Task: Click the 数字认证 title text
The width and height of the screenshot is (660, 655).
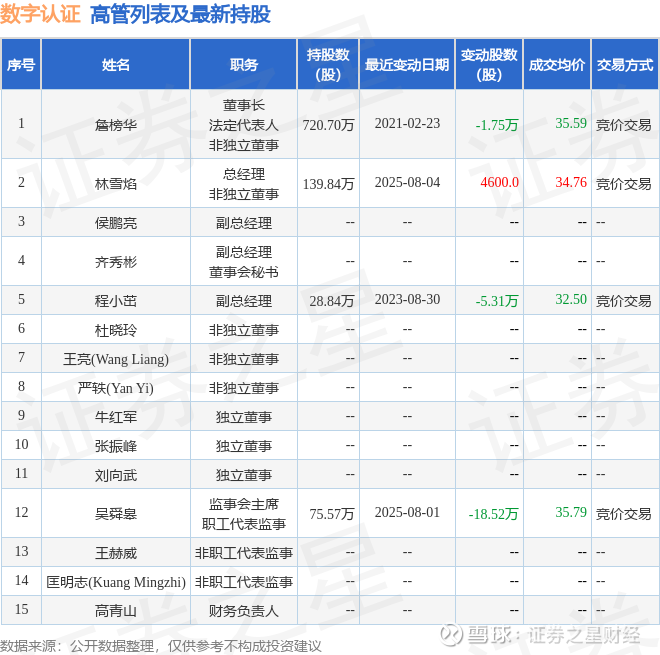Action: pyautogui.click(x=40, y=14)
